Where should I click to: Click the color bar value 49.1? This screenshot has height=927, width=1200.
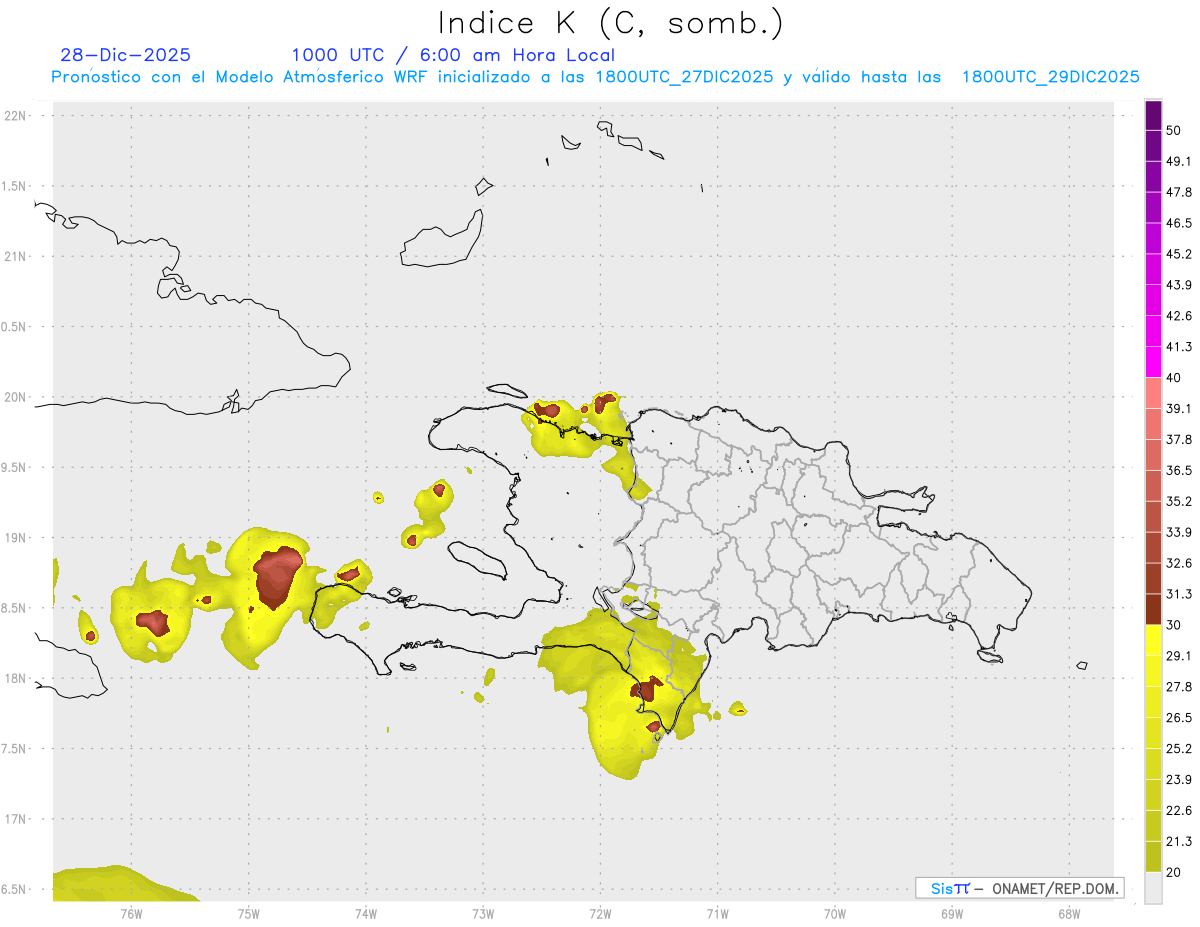1179,161
